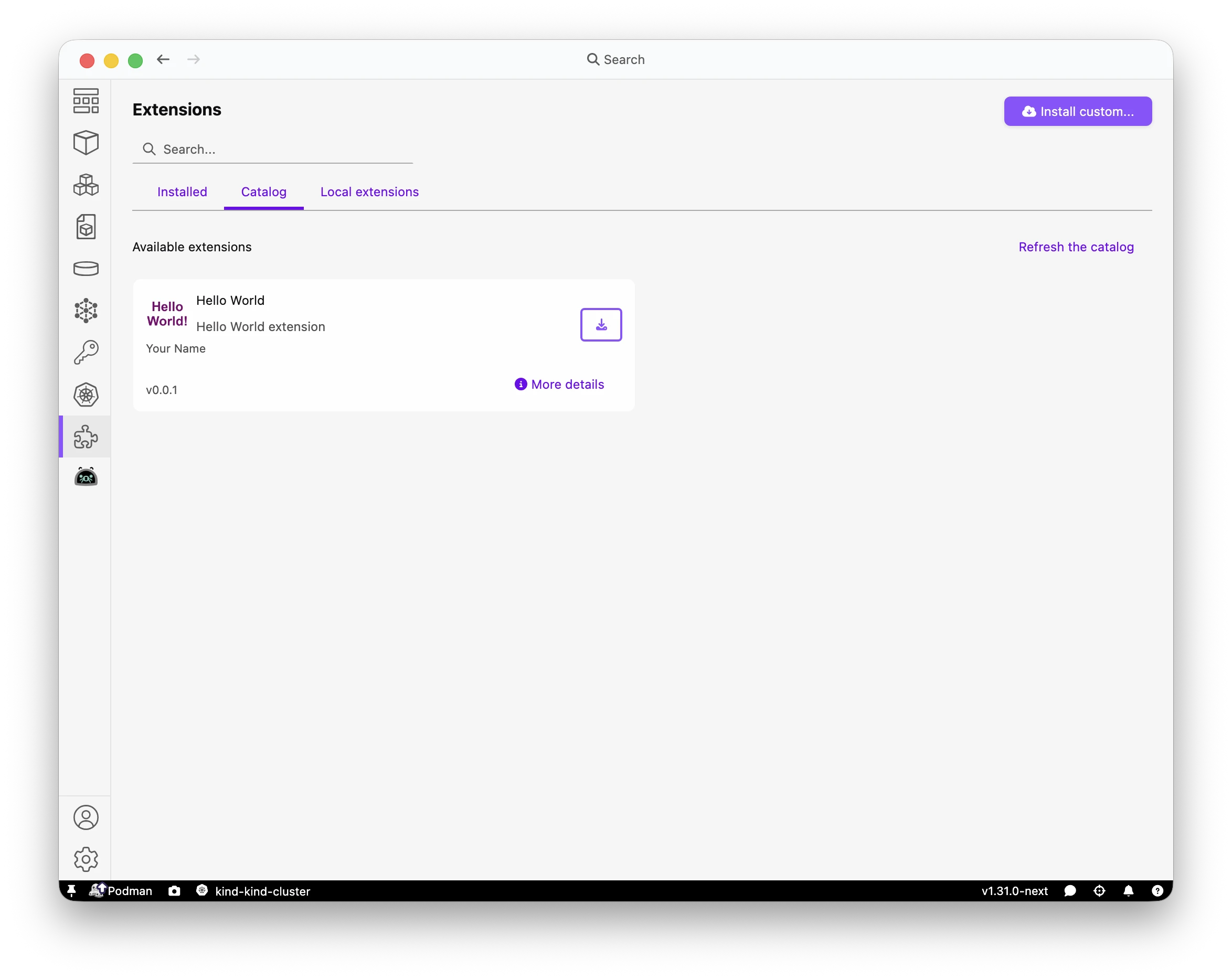The image size is (1232, 979).
Task: Open the Pods stacked cubes icon
Action: 86,185
